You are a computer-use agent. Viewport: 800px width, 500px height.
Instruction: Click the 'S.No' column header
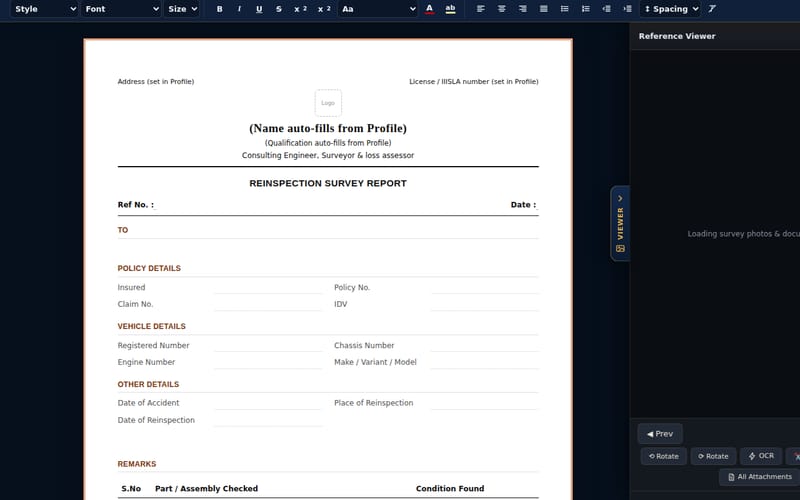coord(131,489)
